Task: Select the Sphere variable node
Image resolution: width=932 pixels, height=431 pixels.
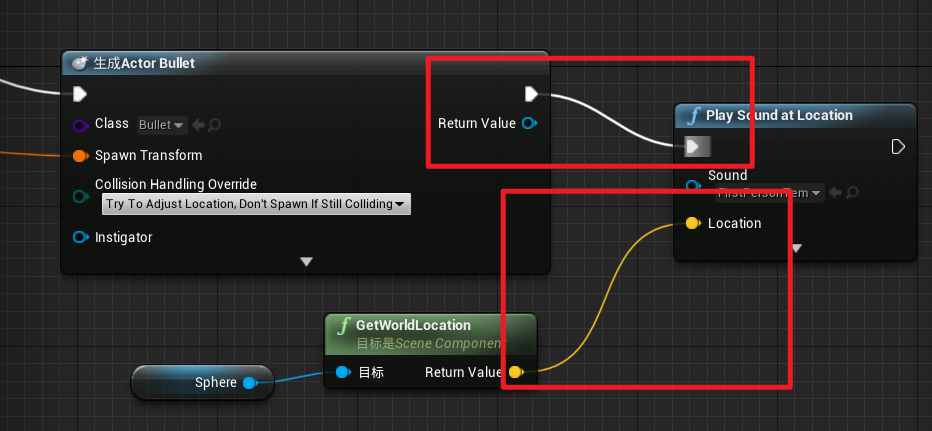Action: tap(202, 382)
